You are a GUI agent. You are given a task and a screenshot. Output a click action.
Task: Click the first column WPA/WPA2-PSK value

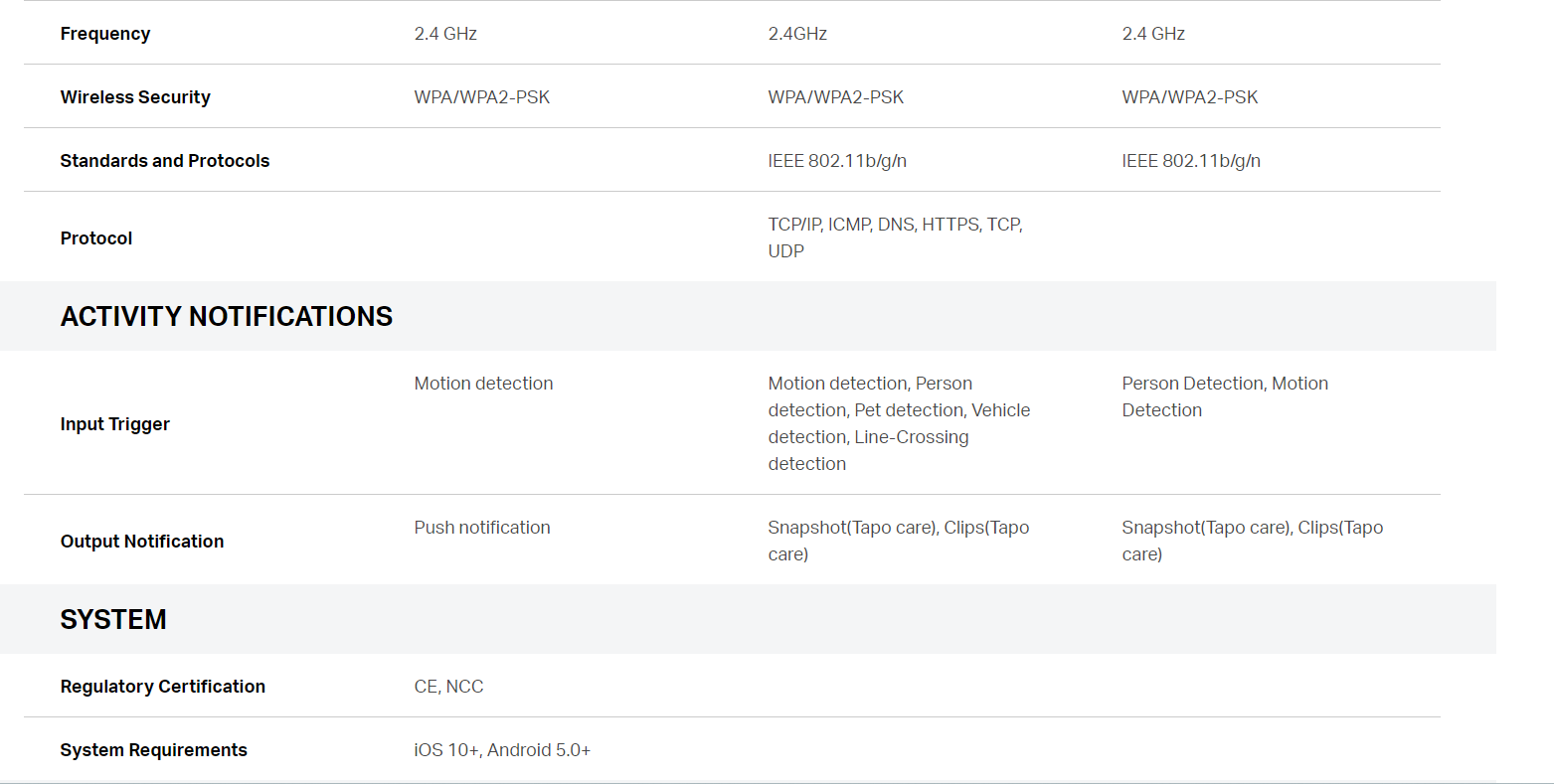(x=482, y=97)
